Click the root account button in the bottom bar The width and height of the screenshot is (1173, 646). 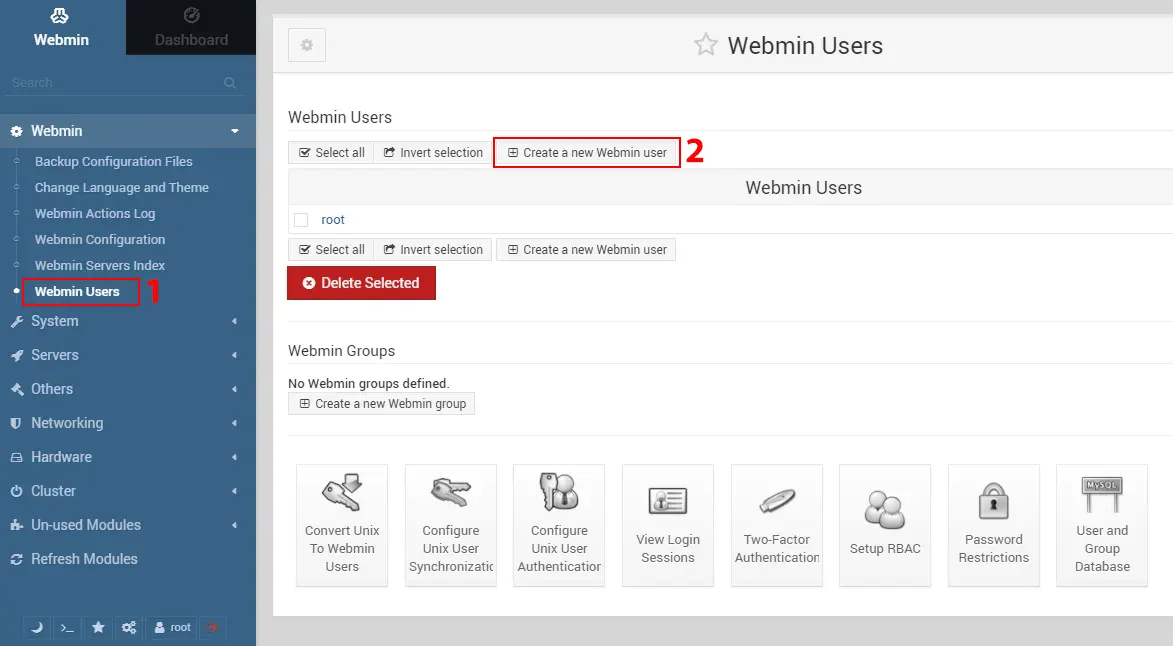171,627
